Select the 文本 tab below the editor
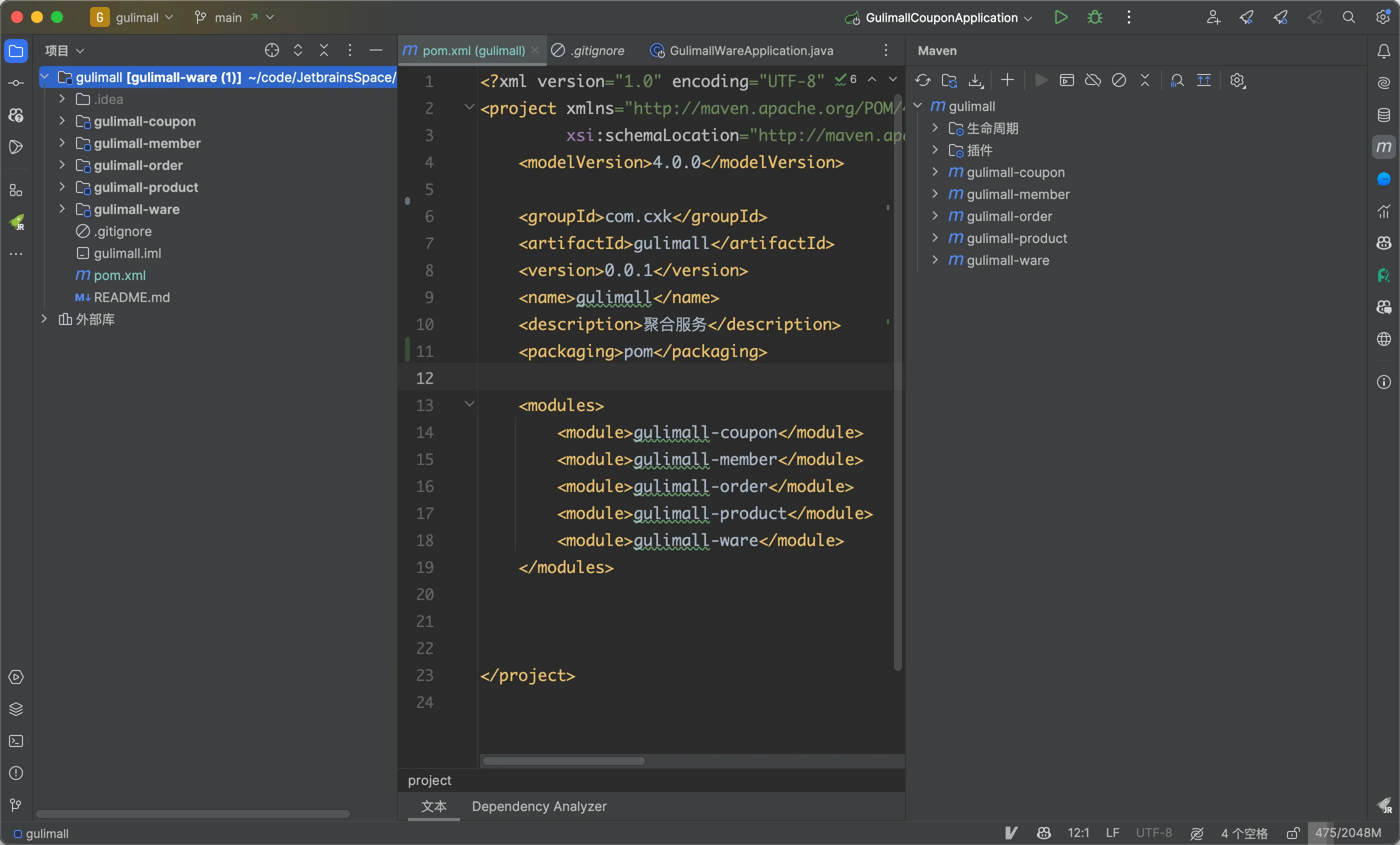 tap(433, 806)
